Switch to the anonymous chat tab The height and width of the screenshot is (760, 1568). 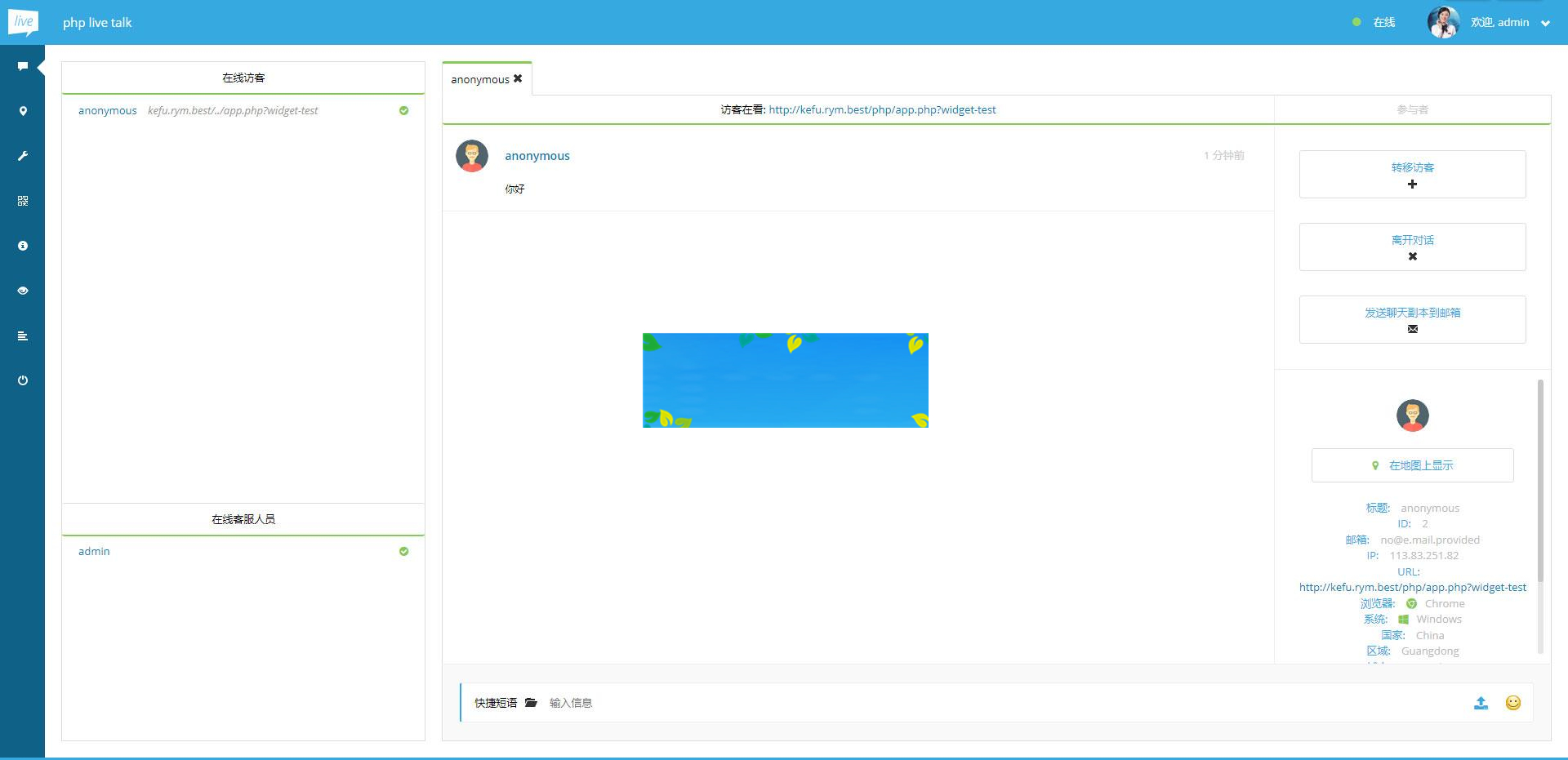(x=479, y=78)
